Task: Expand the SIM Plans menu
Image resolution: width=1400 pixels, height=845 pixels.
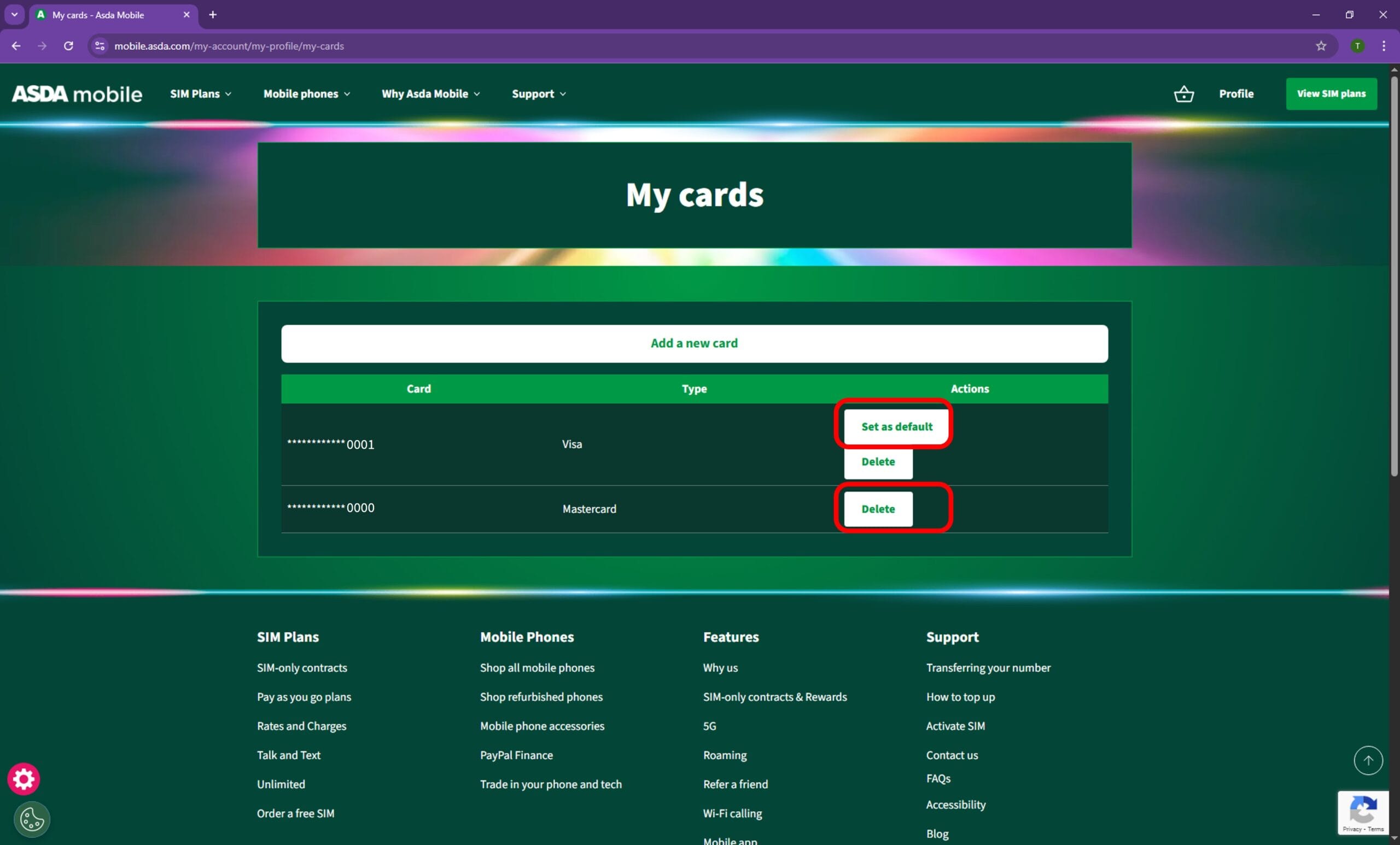Action: pos(201,93)
